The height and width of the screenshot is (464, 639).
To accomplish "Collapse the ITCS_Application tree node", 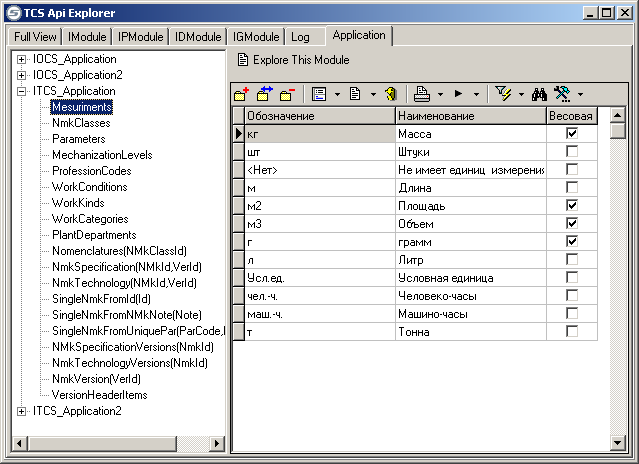I will pyautogui.click(x=22, y=91).
